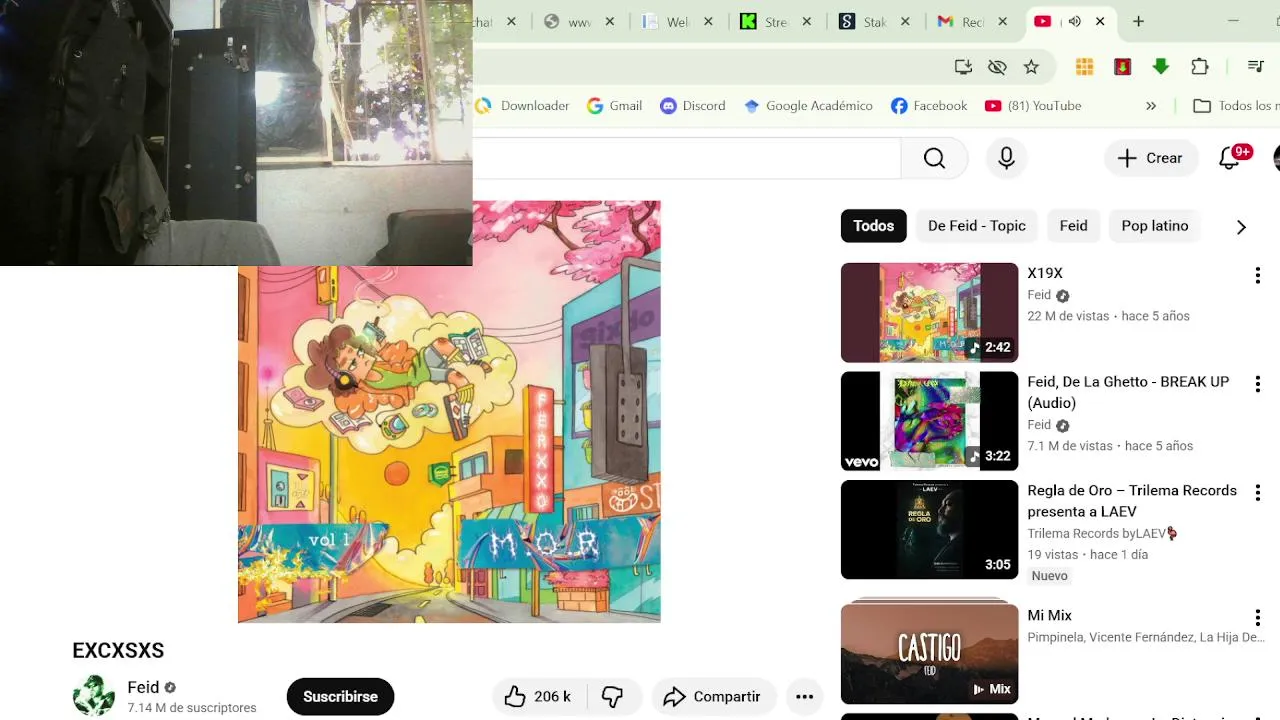The height and width of the screenshot is (720, 1280).
Task: Dislike the video with thumbs down
Action: click(613, 697)
